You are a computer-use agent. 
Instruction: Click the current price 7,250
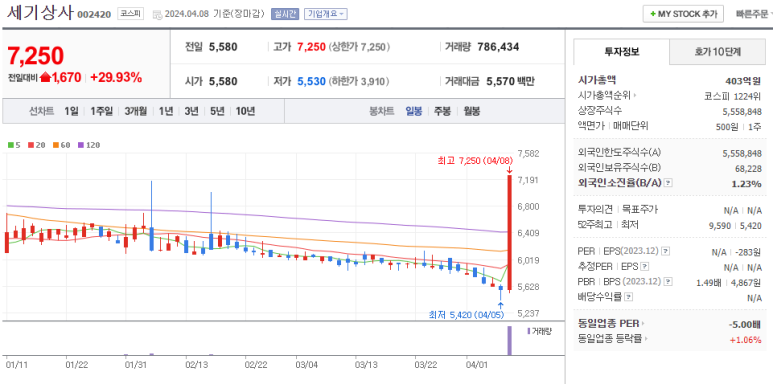pos(35,56)
